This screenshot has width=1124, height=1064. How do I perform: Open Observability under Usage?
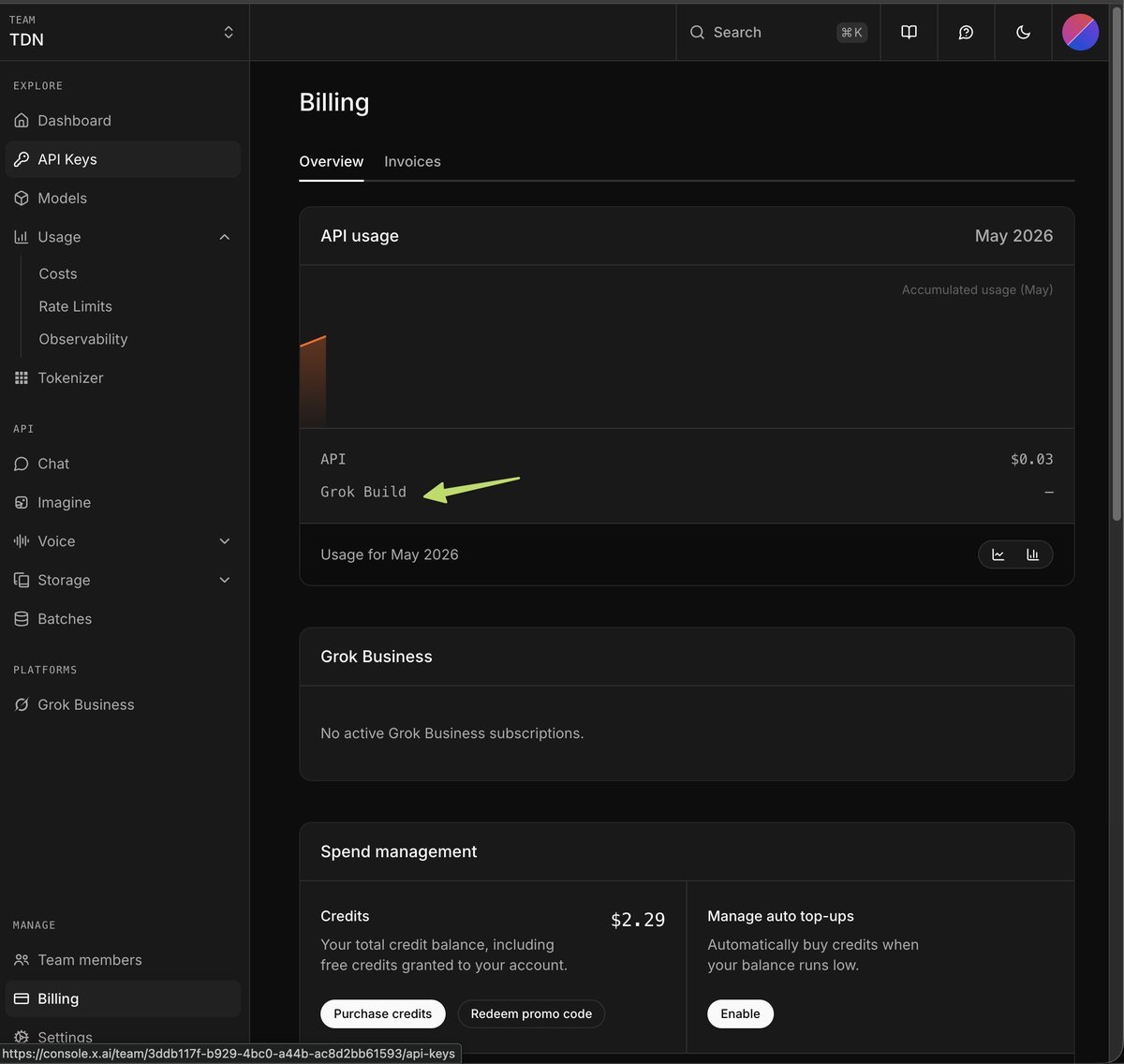[x=83, y=339]
